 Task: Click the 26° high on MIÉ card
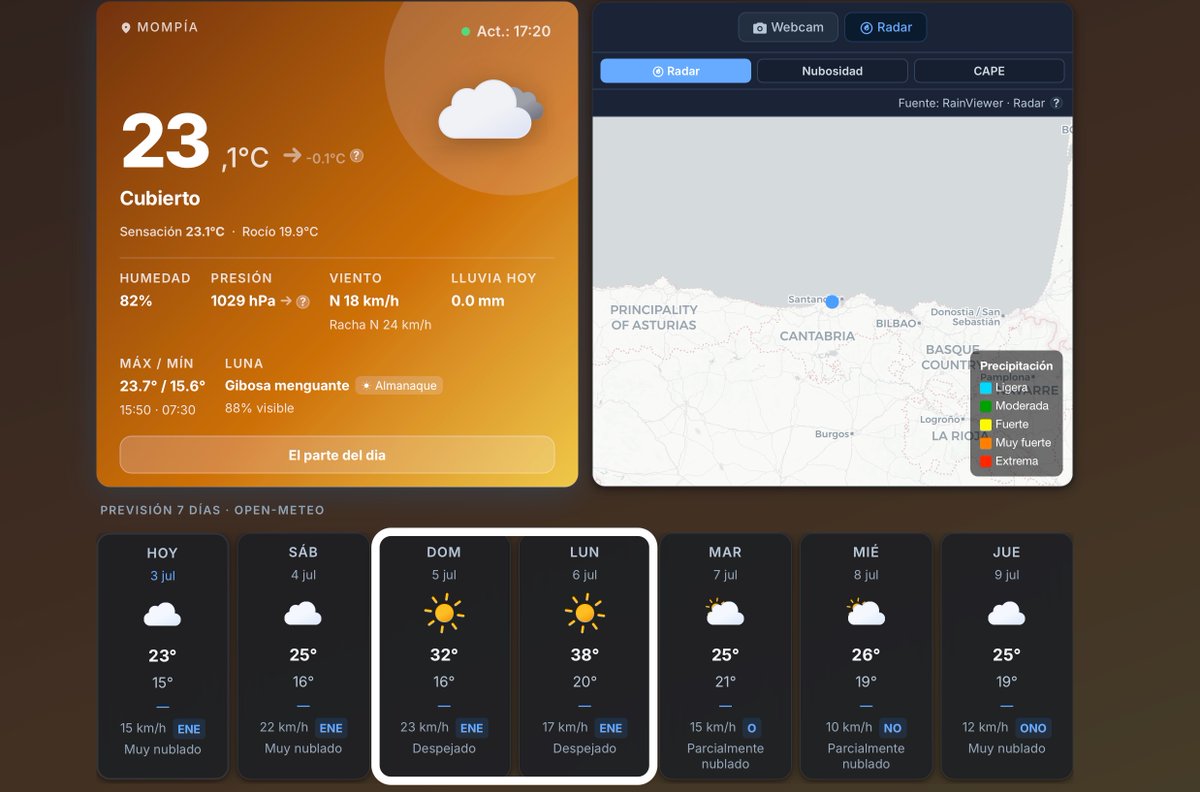coord(866,655)
